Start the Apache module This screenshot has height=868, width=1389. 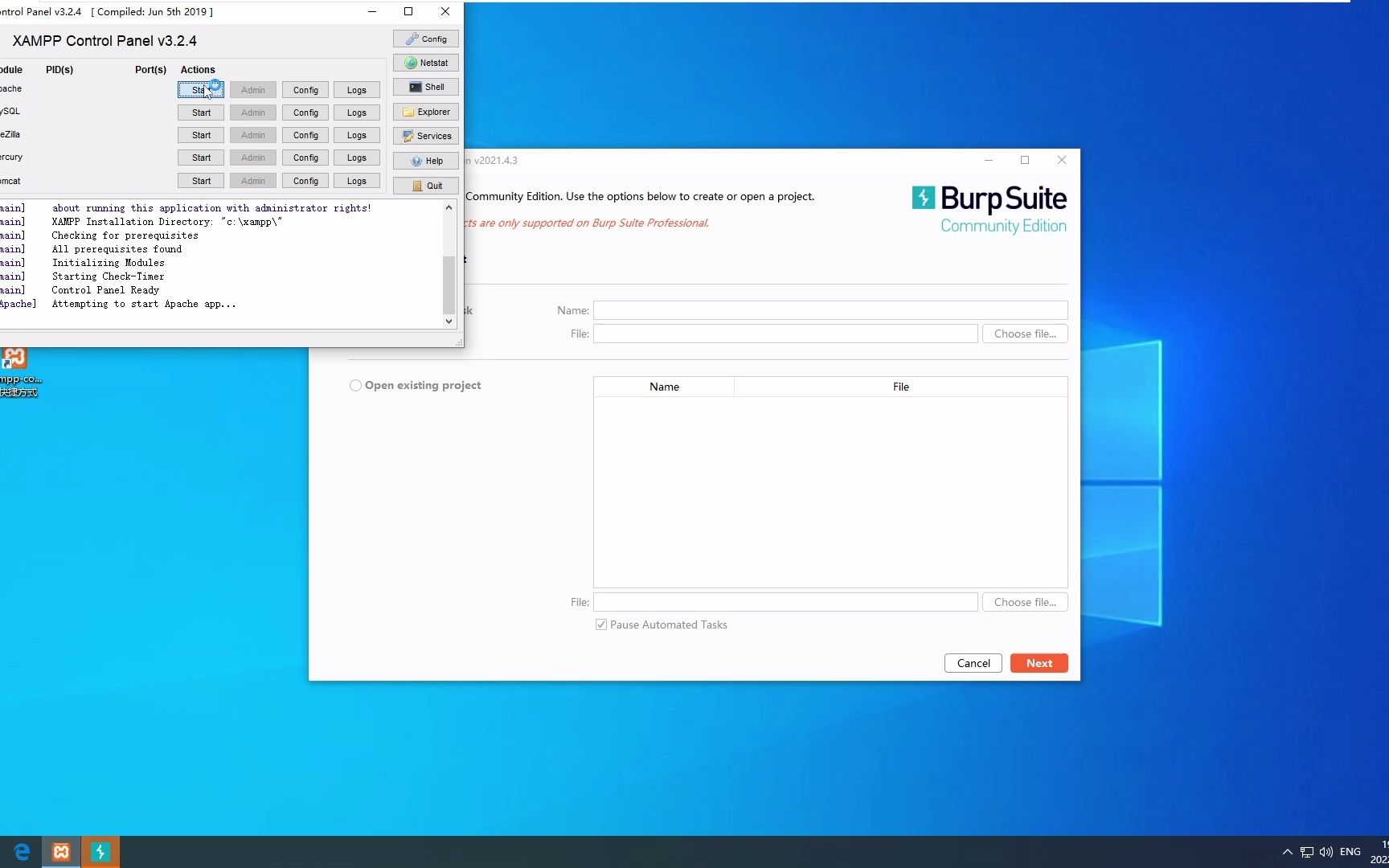tap(200, 90)
